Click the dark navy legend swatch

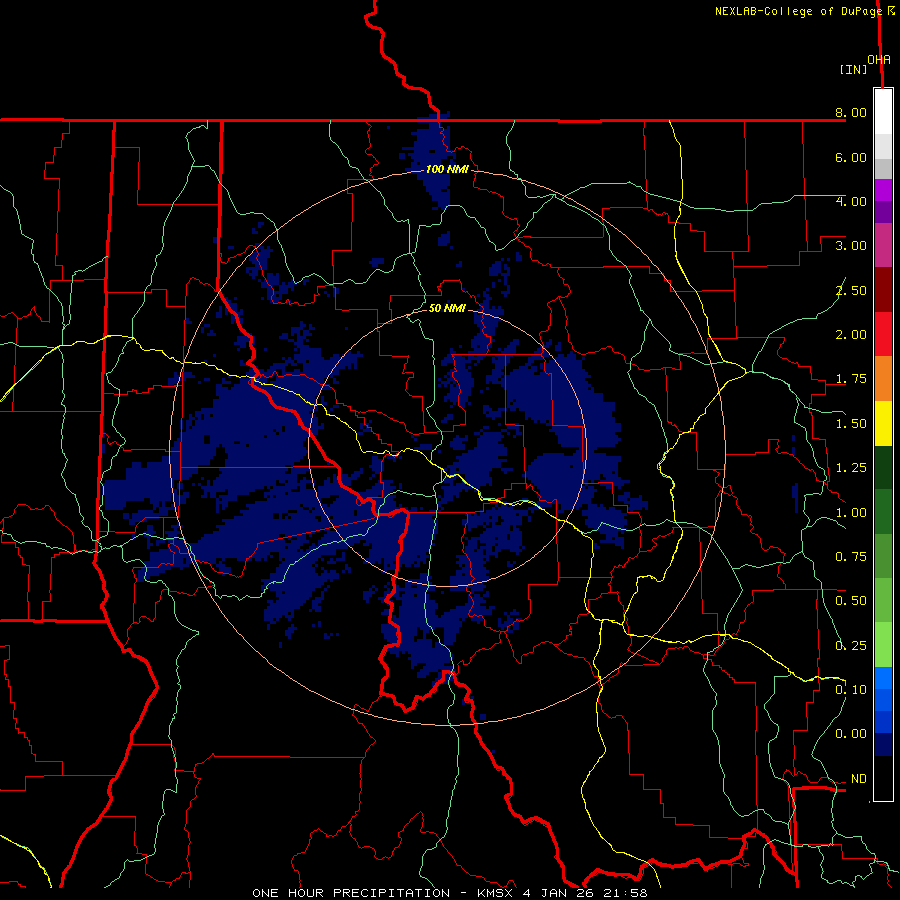pyautogui.click(x=883, y=745)
